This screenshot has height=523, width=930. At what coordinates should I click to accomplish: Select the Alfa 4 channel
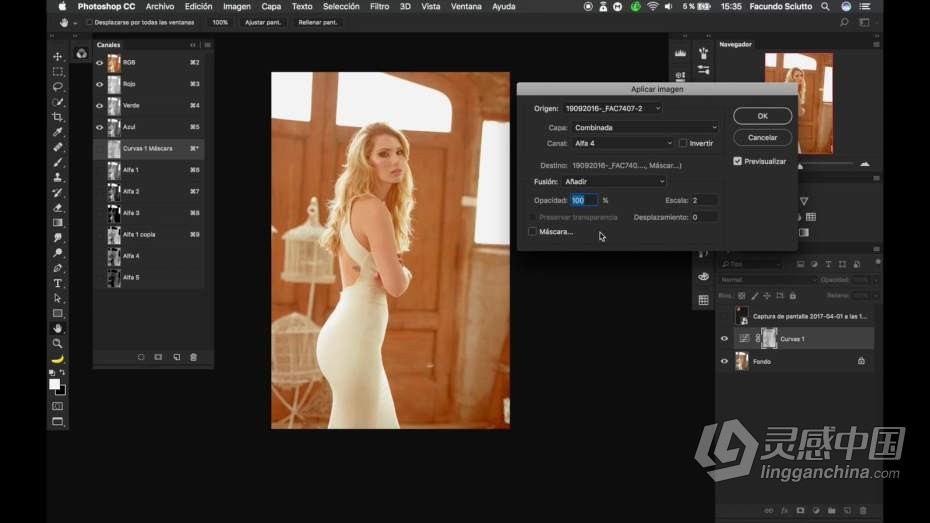coord(148,256)
